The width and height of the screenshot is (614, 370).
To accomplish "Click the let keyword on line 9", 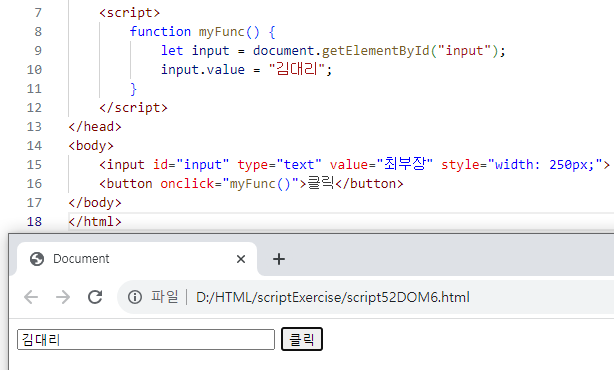I will pos(172,51).
